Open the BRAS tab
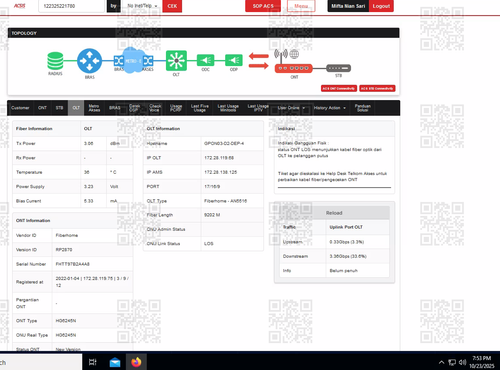 [x=115, y=108]
